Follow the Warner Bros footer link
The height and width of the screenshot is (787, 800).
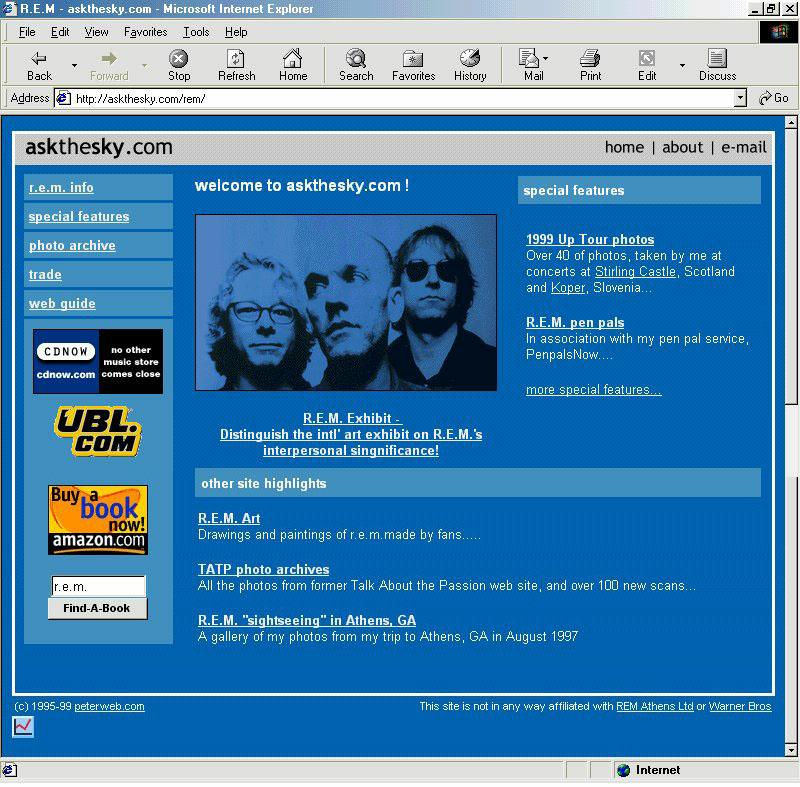(740, 706)
